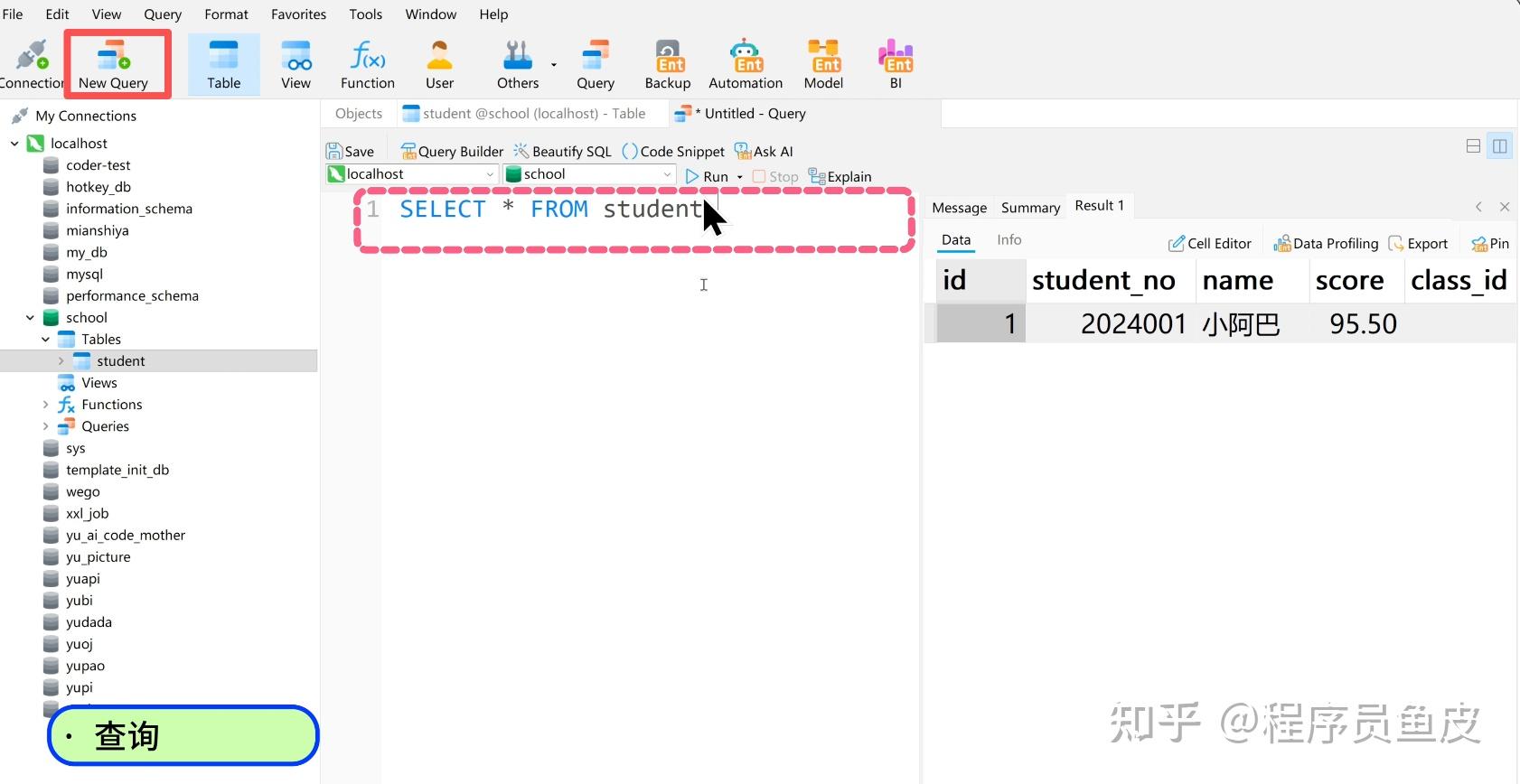
Task: Click the horizontal split layout icon
Action: point(1473,146)
